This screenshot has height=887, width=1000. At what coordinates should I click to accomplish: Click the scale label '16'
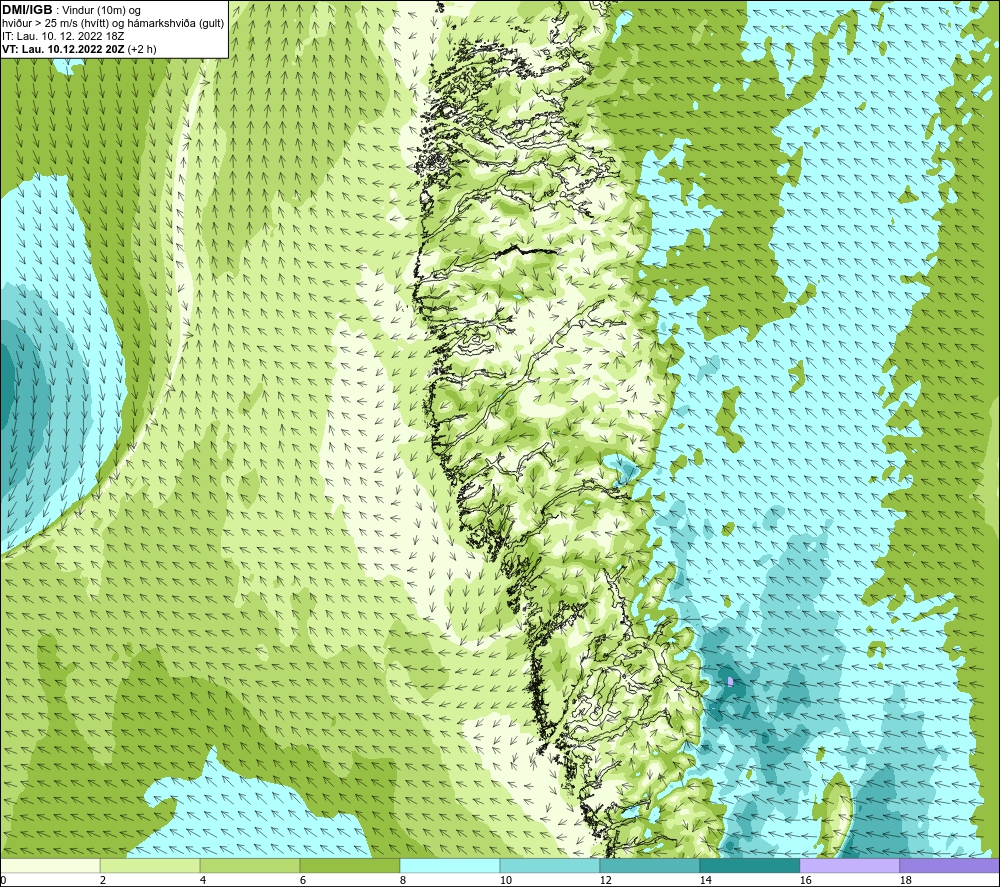(805, 881)
